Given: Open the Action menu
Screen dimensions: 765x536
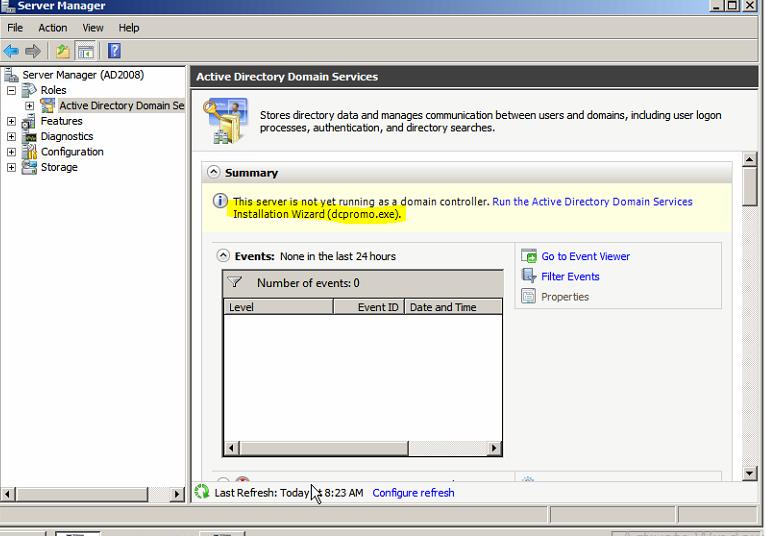Looking at the screenshot, I should tap(53, 28).
